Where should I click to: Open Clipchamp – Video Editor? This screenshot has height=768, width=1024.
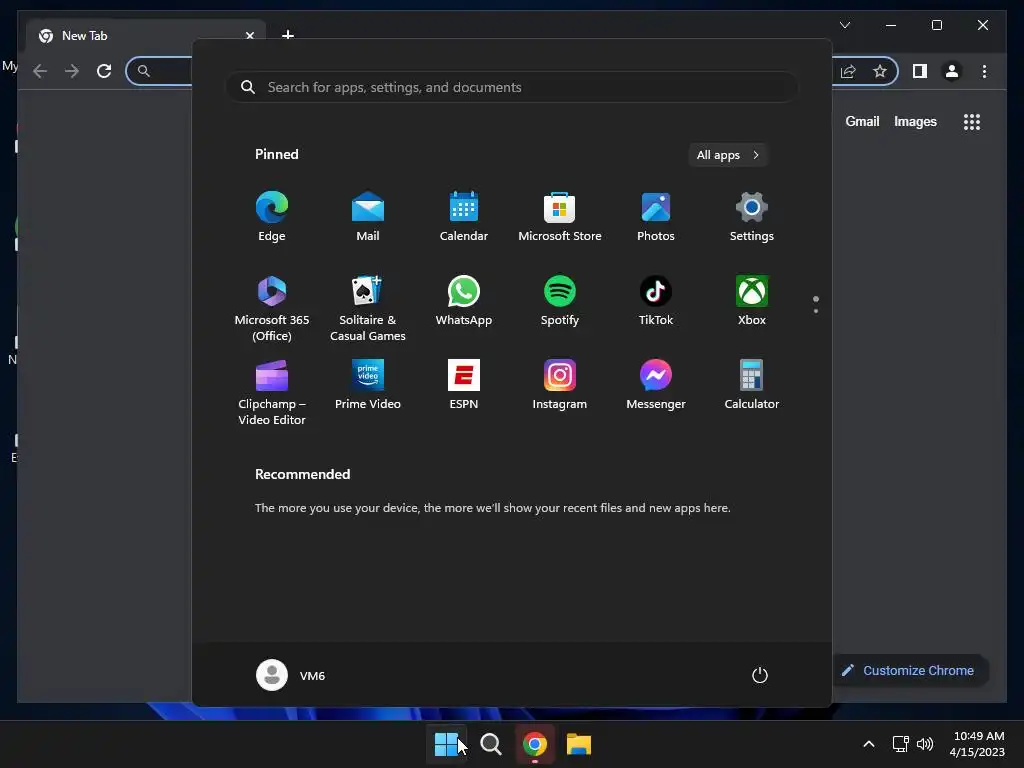click(272, 392)
